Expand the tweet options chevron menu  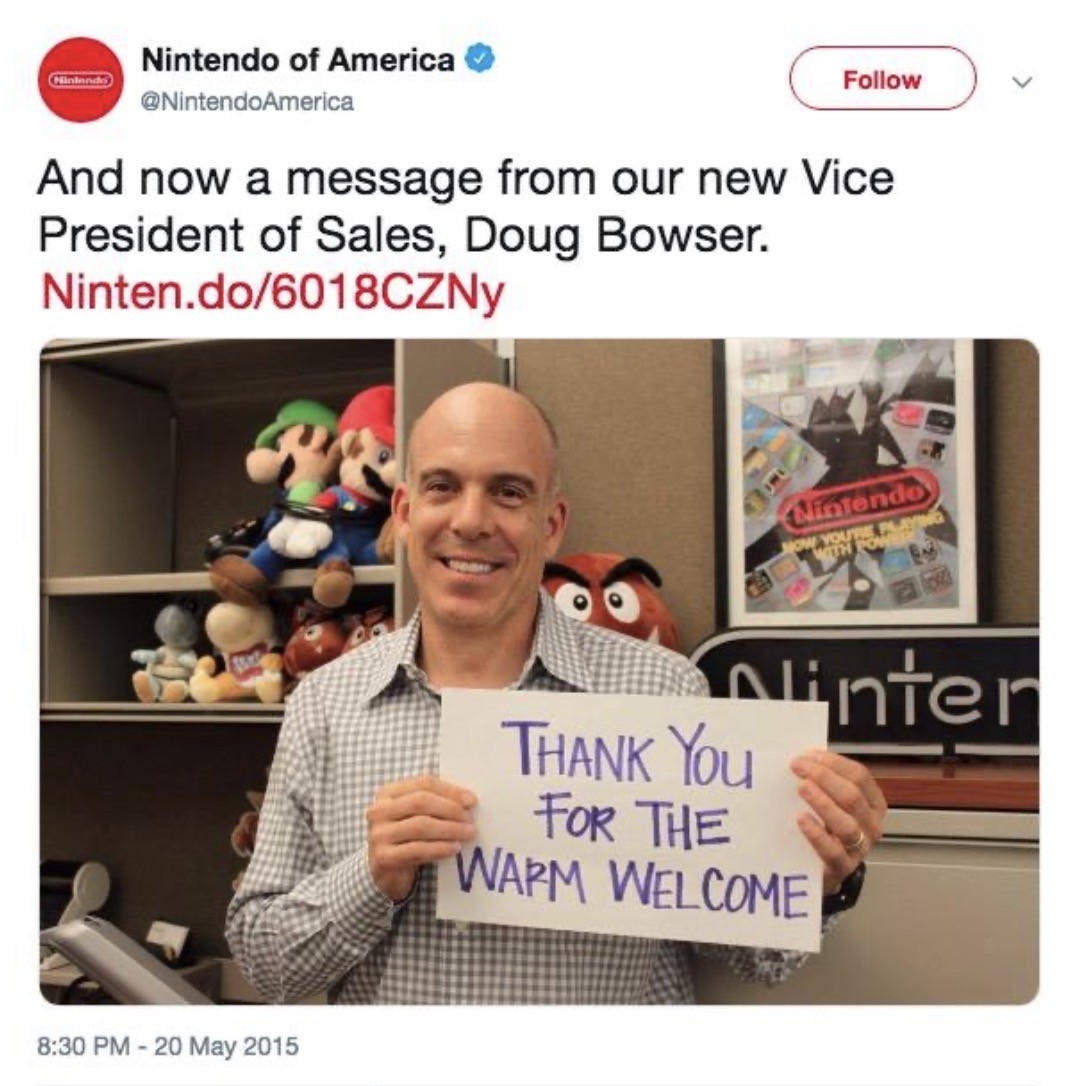pos(1022,82)
